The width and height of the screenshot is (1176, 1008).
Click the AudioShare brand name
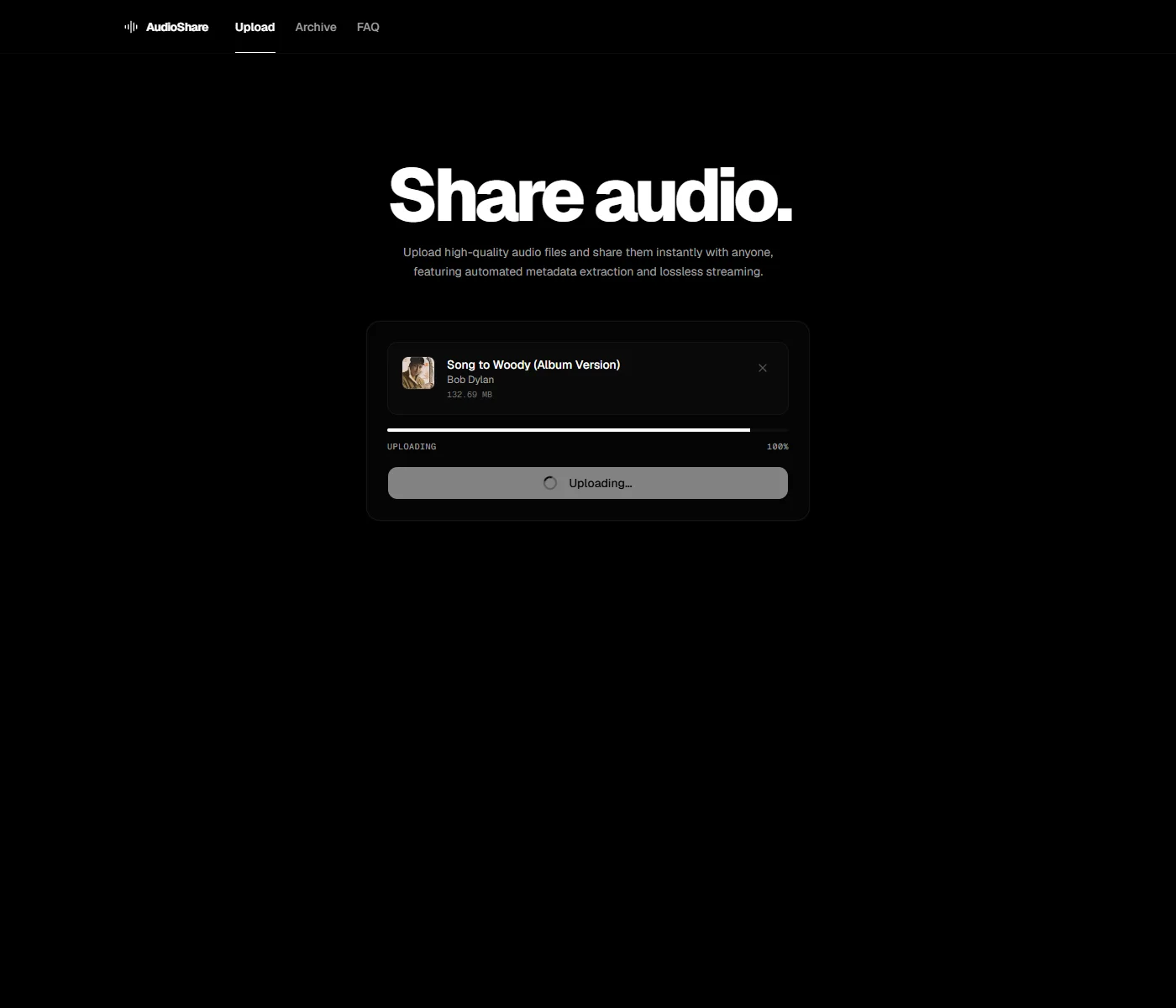[x=177, y=27]
